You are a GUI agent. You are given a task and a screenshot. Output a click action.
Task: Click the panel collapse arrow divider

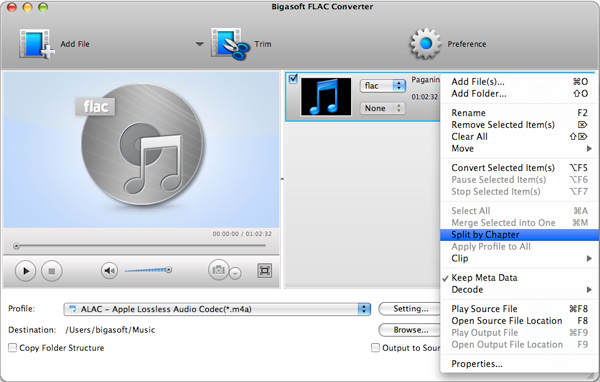click(282, 179)
